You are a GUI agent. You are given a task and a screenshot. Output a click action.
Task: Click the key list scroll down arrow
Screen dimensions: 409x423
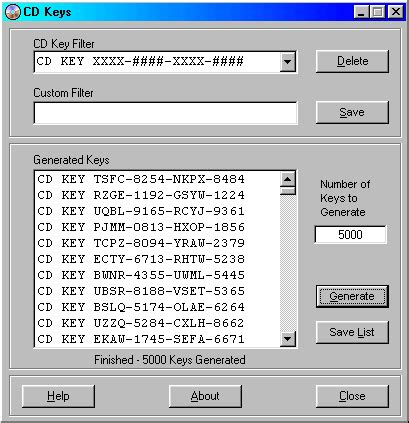click(x=287, y=339)
